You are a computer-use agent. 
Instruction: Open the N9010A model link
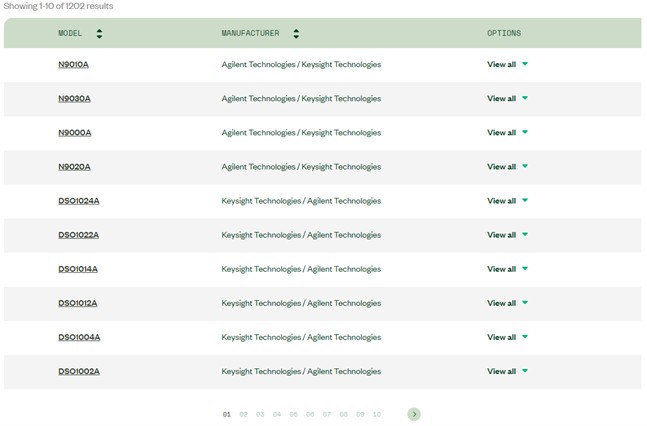point(73,65)
